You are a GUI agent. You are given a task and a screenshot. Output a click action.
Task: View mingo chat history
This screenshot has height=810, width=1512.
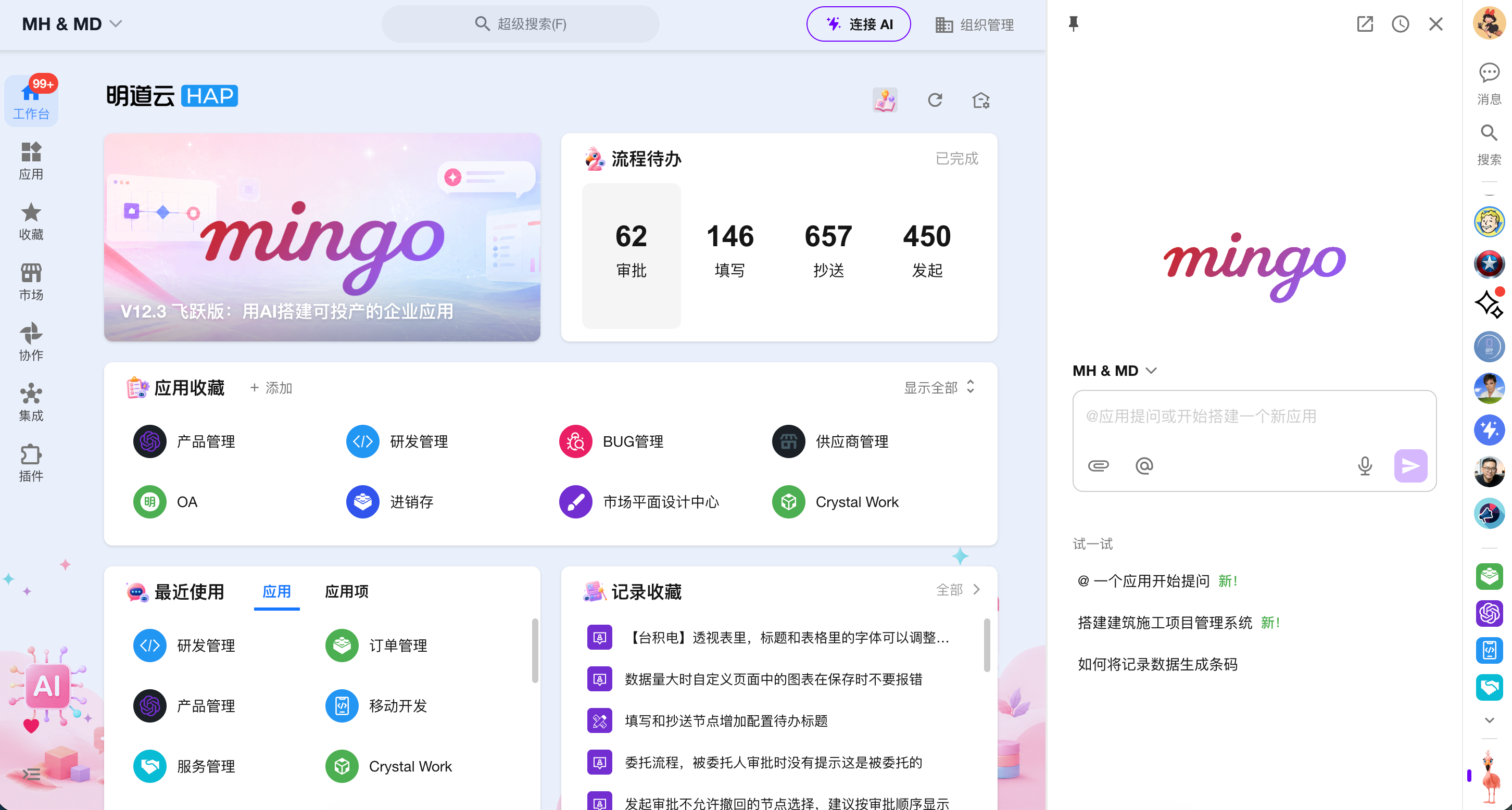(x=1401, y=24)
